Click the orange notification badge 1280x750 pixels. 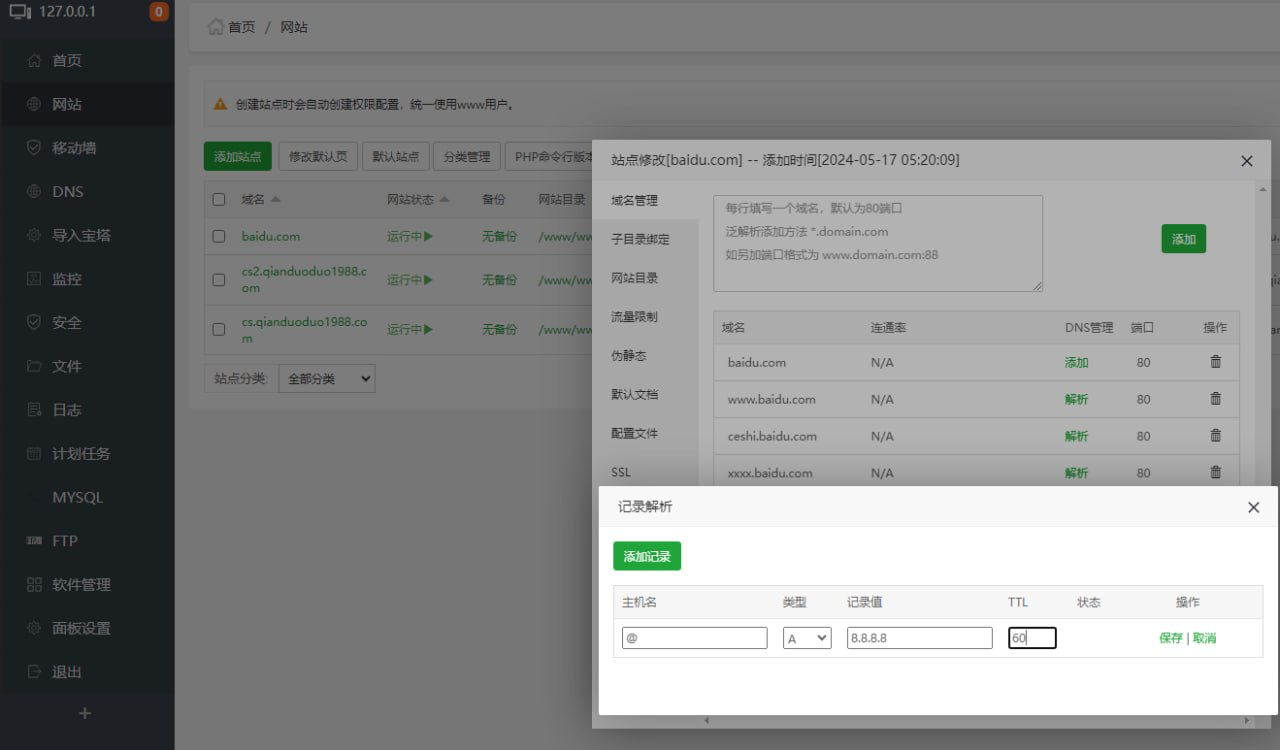pyautogui.click(x=158, y=12)
